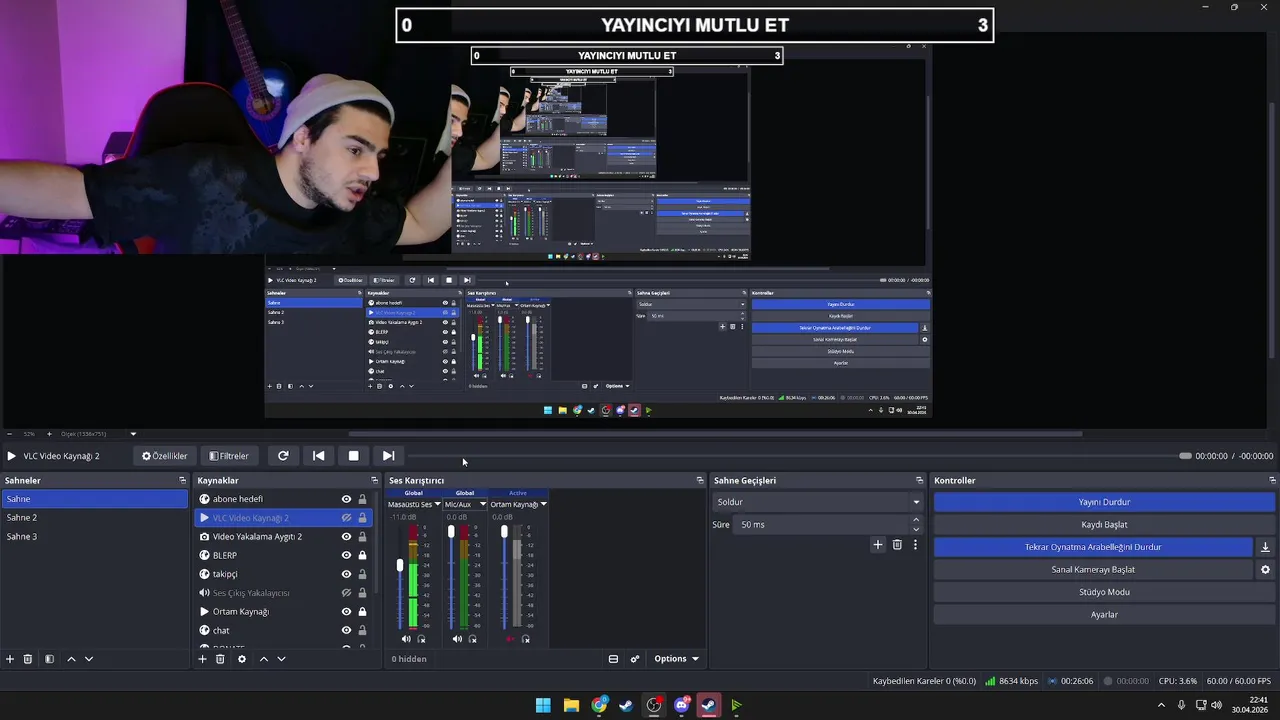Remove selected source with Kaynaklar trash icon
This screenshot has width=1280, height=720.
(x=220, y=659)
